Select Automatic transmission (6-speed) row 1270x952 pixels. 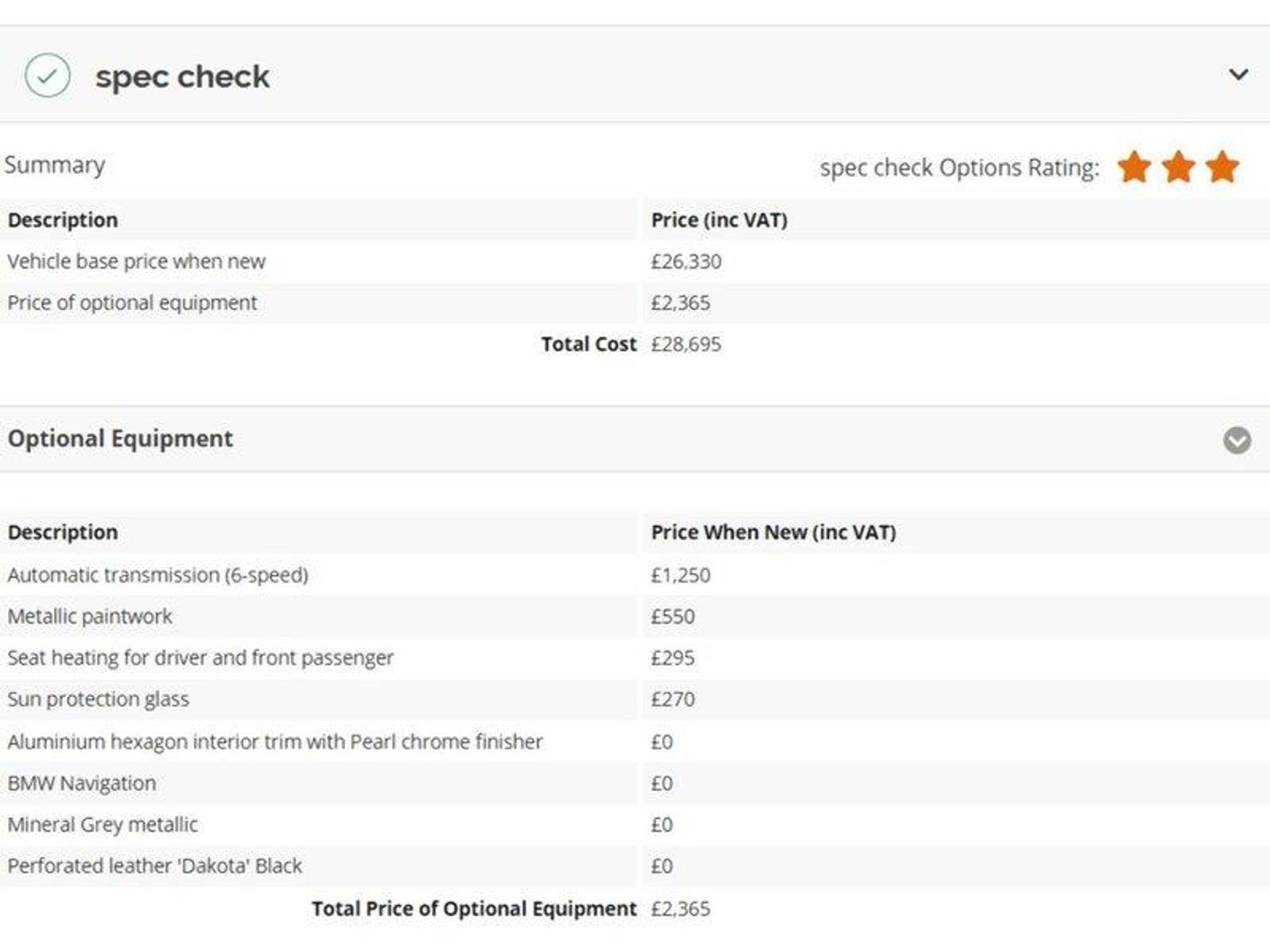click(x=635, y=575)
